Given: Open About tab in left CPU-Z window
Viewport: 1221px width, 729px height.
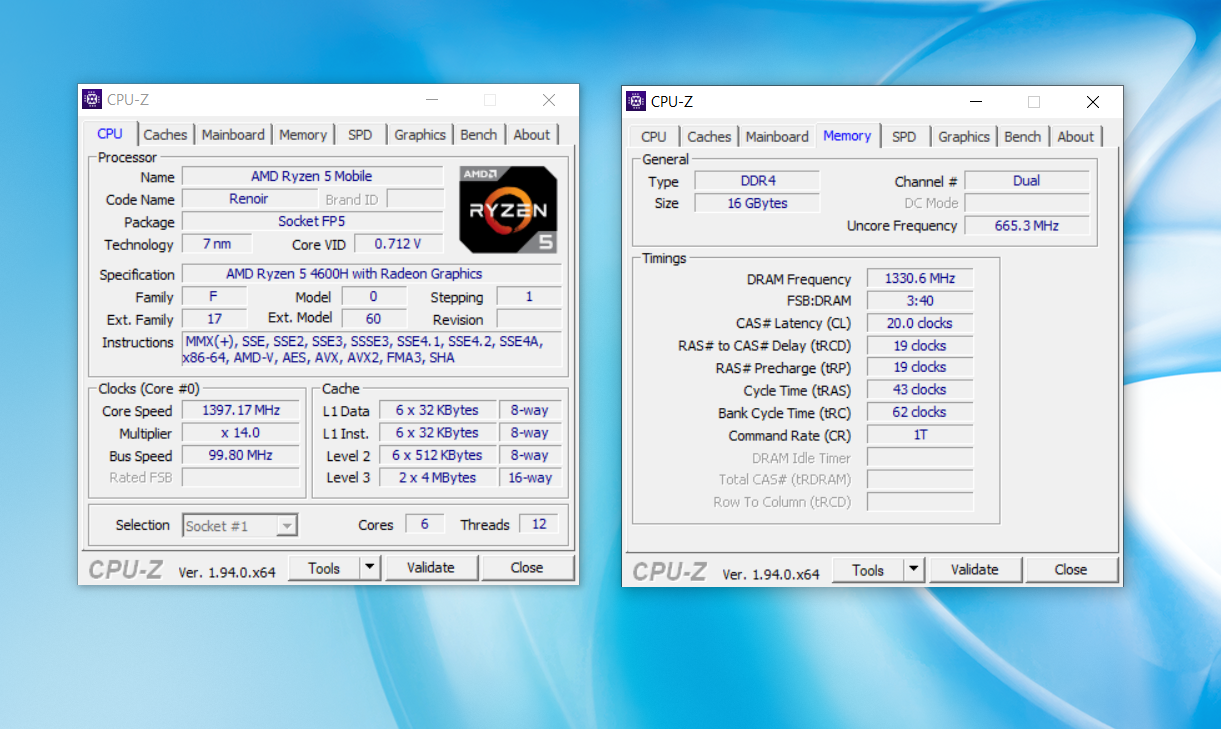Looking at the screenshot, I should 532,135.
